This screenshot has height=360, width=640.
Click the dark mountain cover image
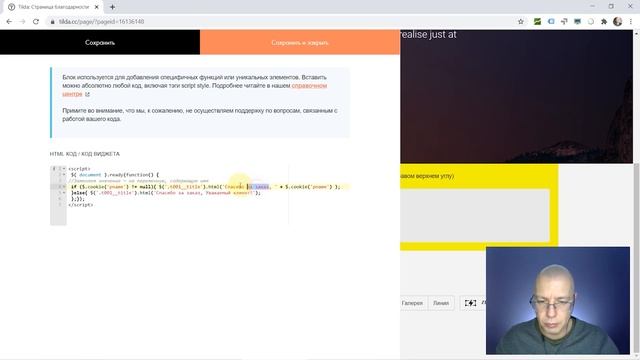(516, 96)
